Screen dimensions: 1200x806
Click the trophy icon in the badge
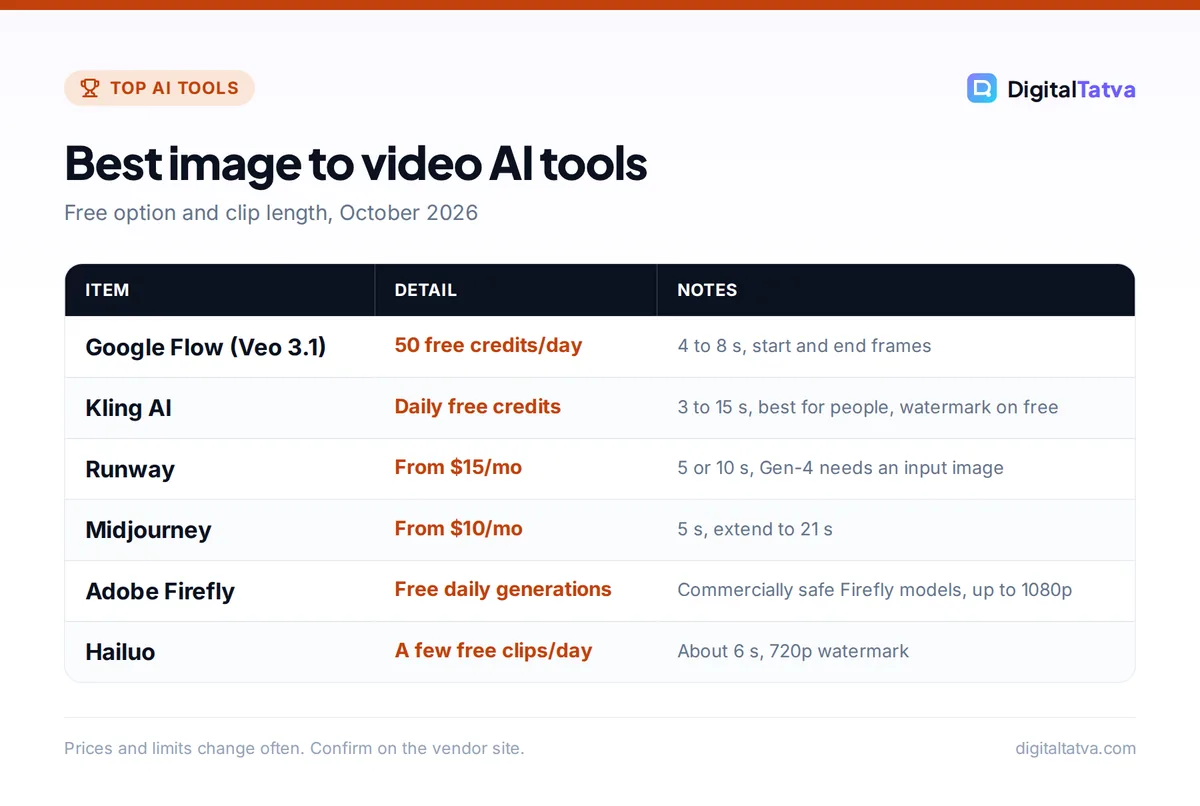click(x=90, y=88)
